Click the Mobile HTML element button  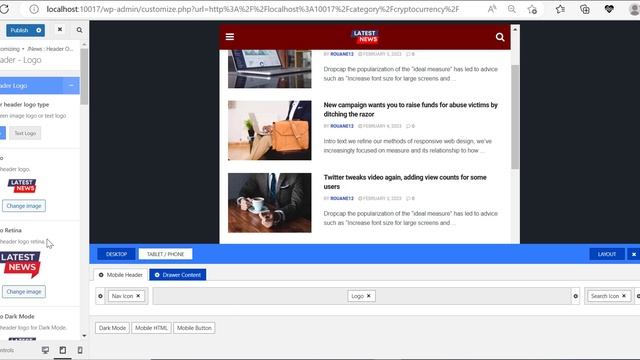click(x=151, y=328)
